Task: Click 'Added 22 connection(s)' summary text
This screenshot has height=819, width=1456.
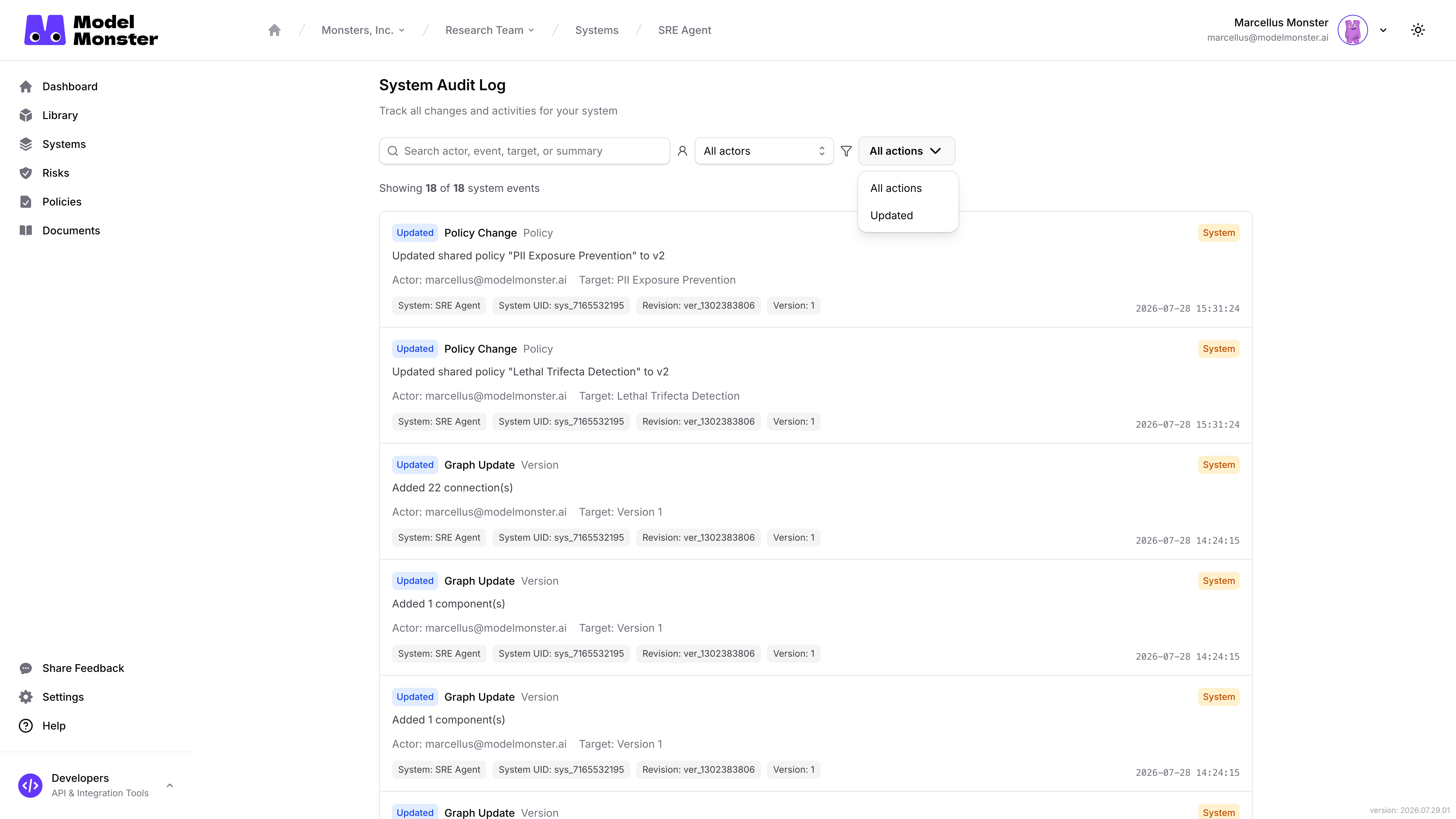Action: point(452,488)
